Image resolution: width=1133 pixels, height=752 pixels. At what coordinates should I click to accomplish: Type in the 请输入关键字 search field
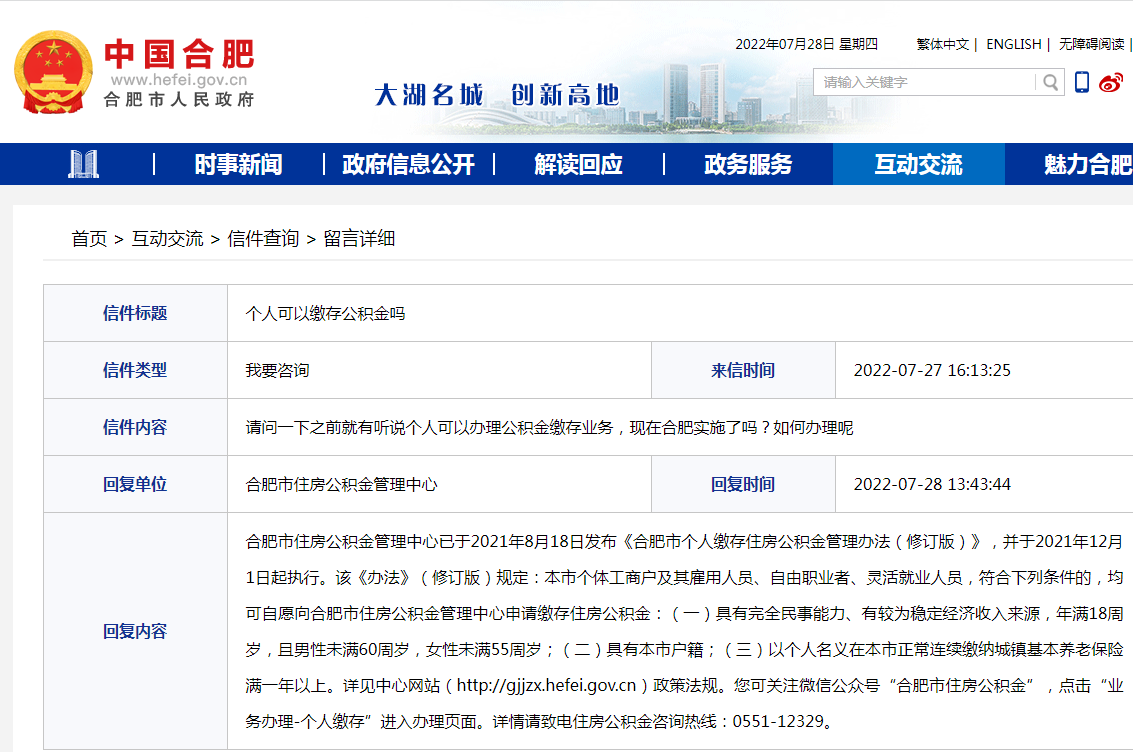tap(924, 82)
